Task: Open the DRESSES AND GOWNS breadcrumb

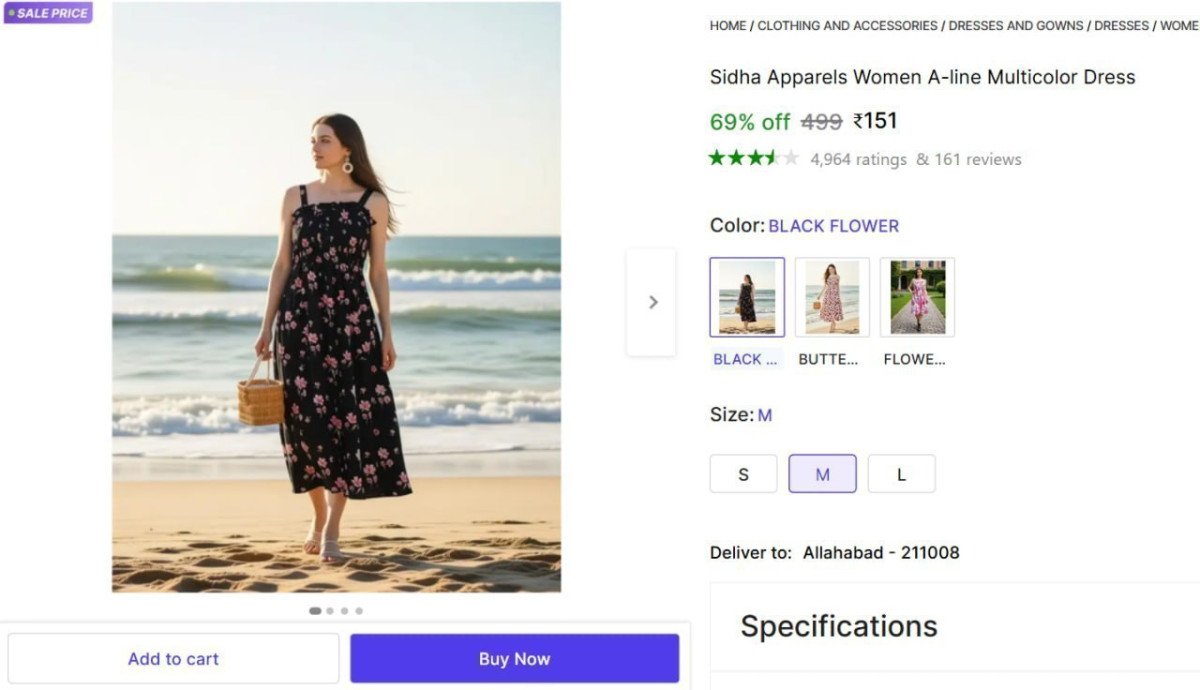Action: click(1015, 25)
